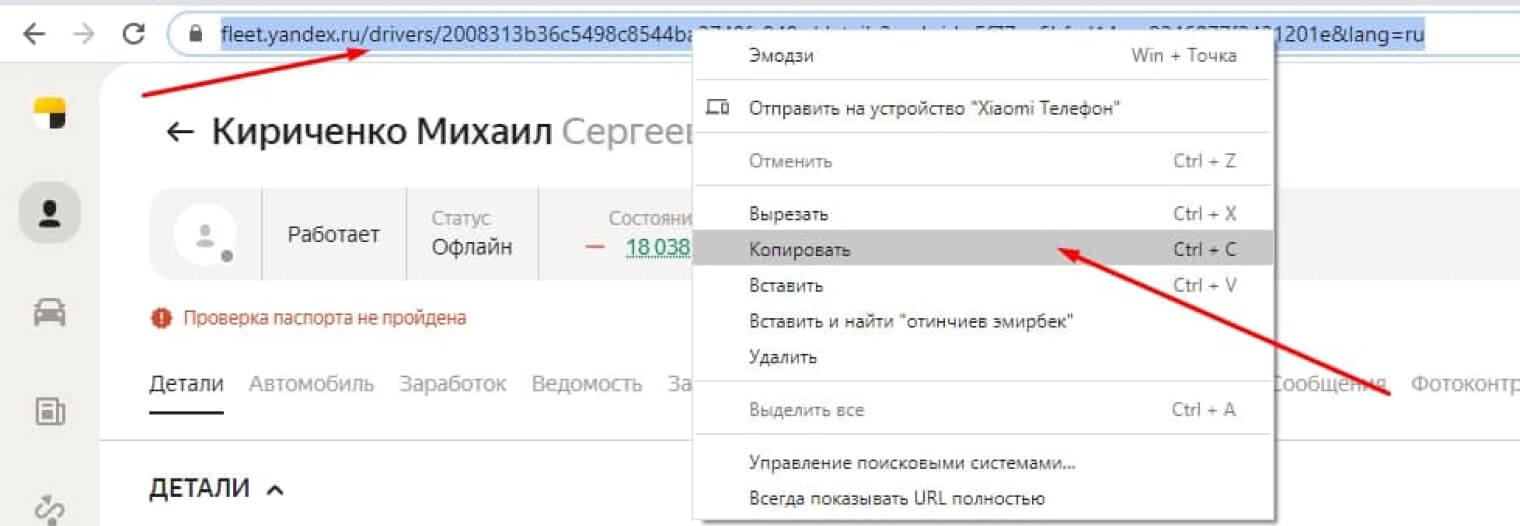Screen dimensions: 1520x526
Task: Open Yandex logo in sidebar
Action: [49, 113]
